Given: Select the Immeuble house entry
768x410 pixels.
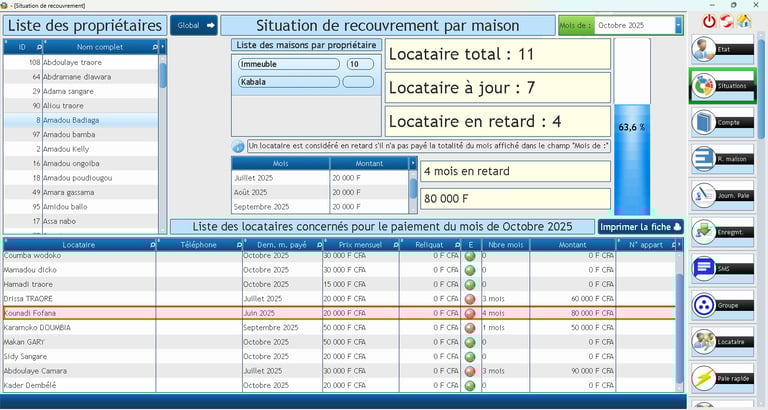Looking at the screenshot, I should pyautogui.click(x=288, y=64).
